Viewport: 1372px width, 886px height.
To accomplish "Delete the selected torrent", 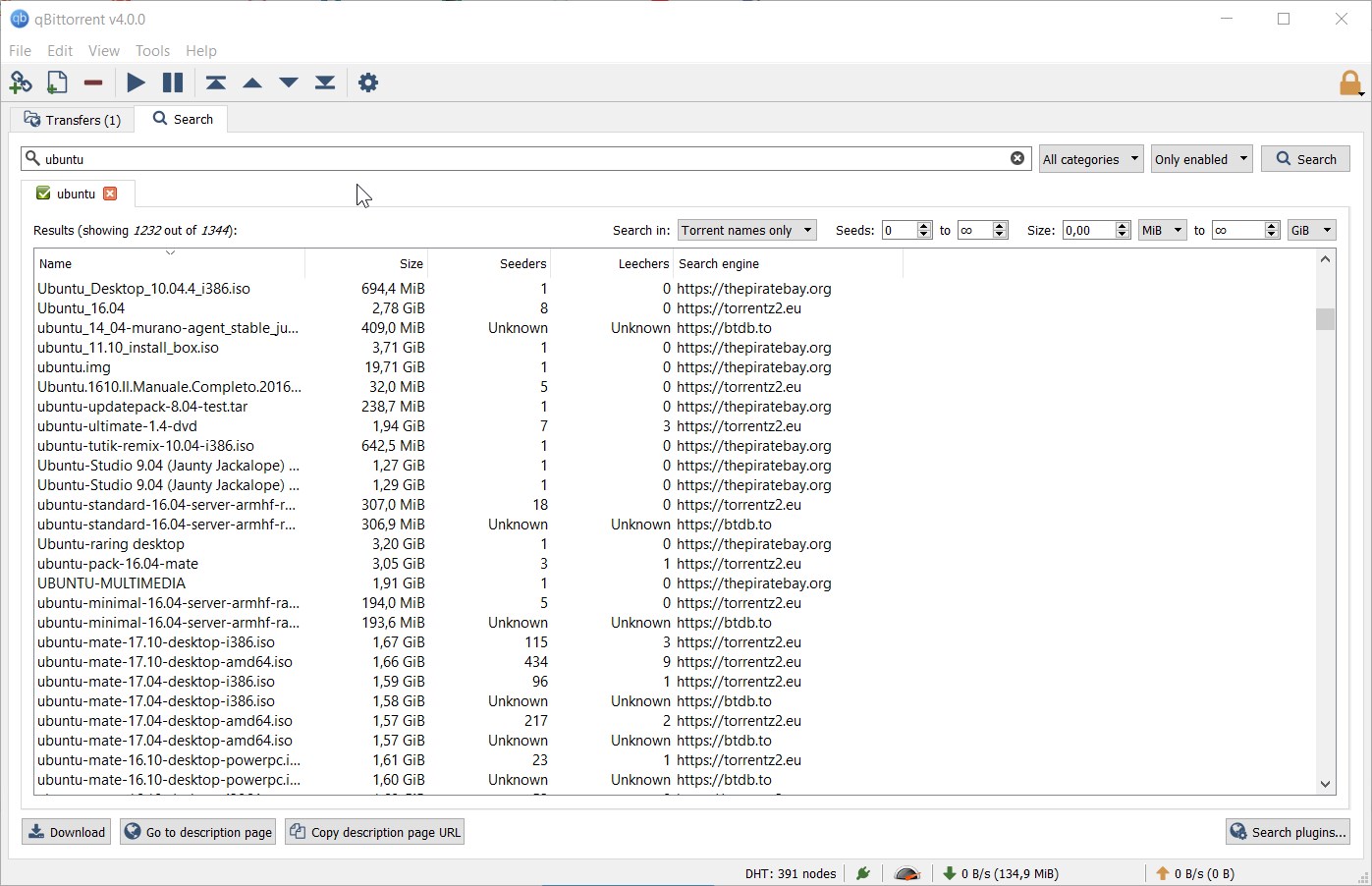I will (x=92, y=83).
